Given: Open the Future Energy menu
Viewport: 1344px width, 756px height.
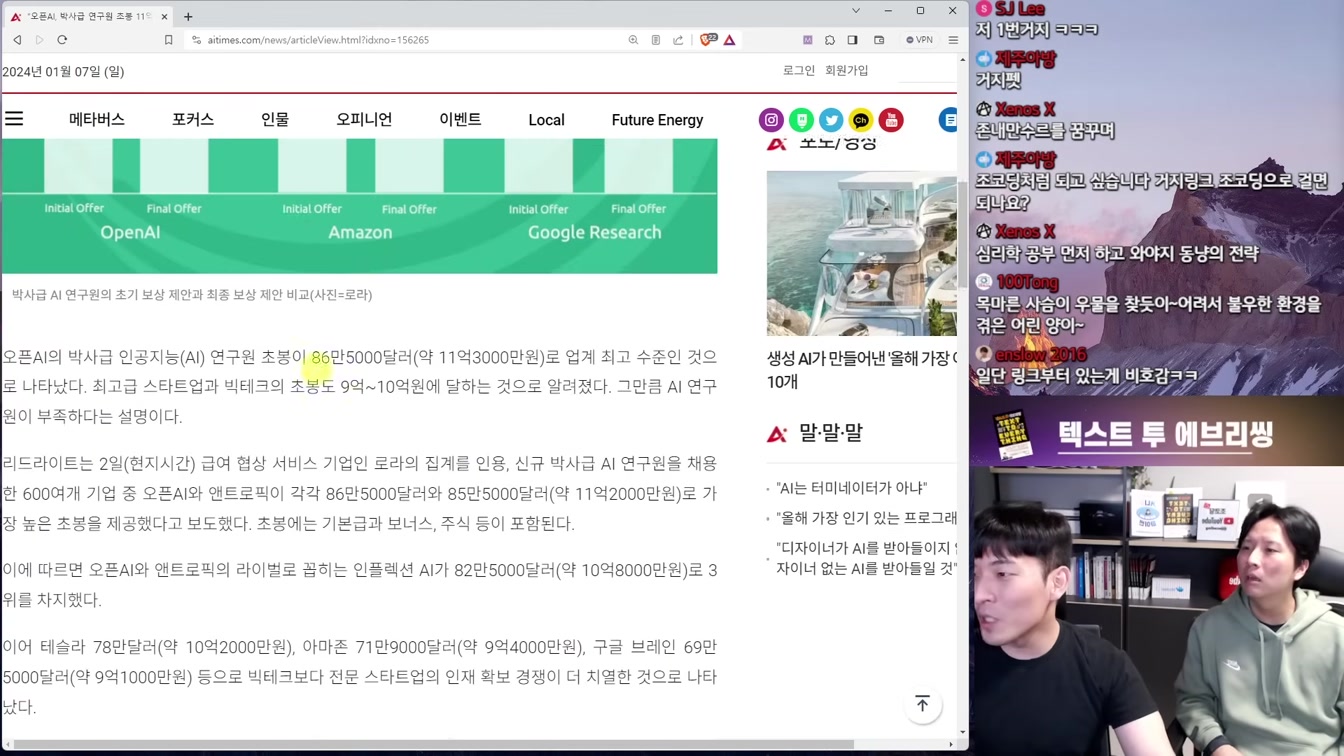Looking at the screenshot, I should 657,120.
